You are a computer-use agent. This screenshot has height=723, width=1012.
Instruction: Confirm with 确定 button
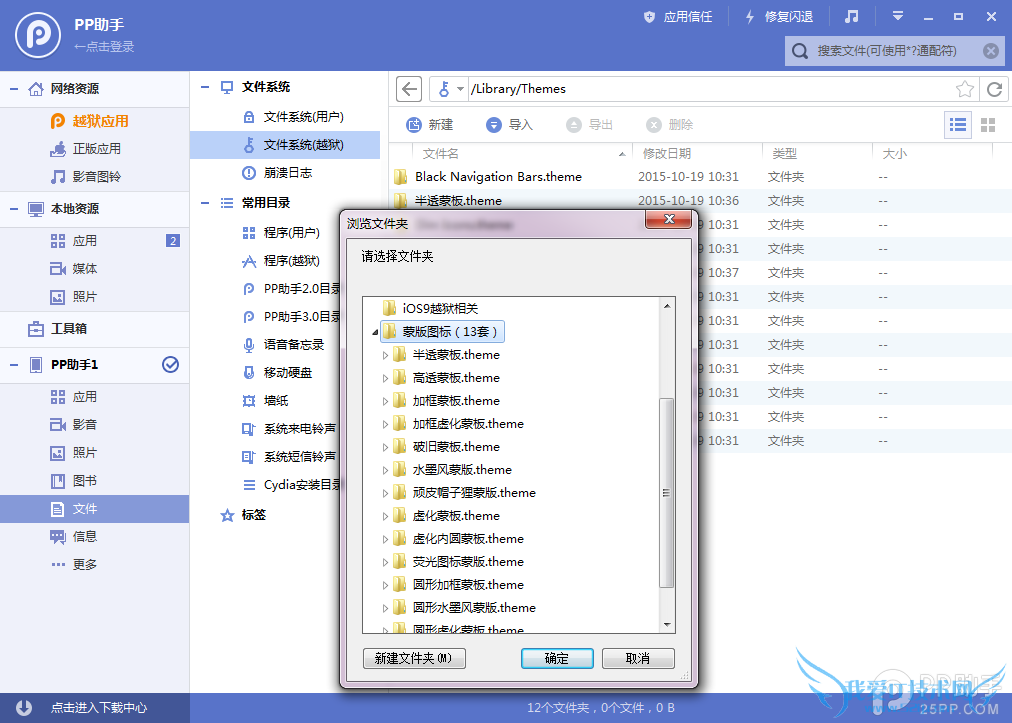pyautogui.click(x=557, y=658)
